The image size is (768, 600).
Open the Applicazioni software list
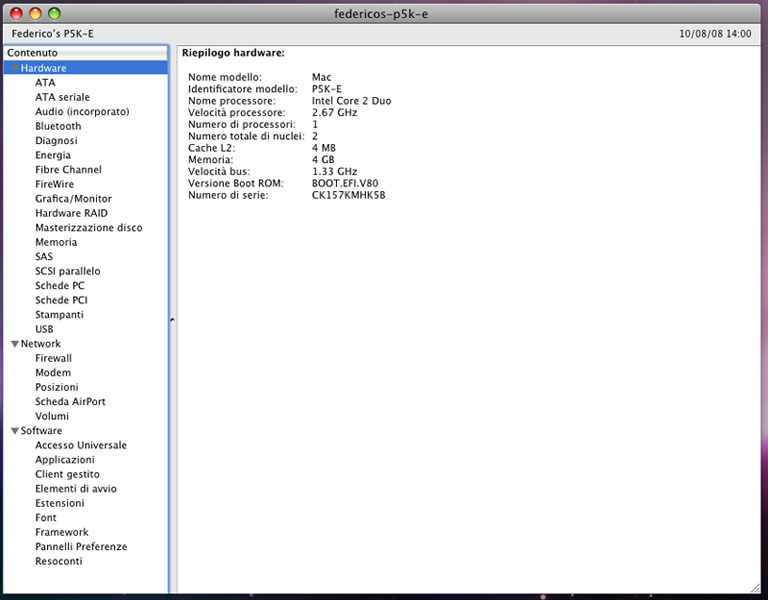[65, 460]
